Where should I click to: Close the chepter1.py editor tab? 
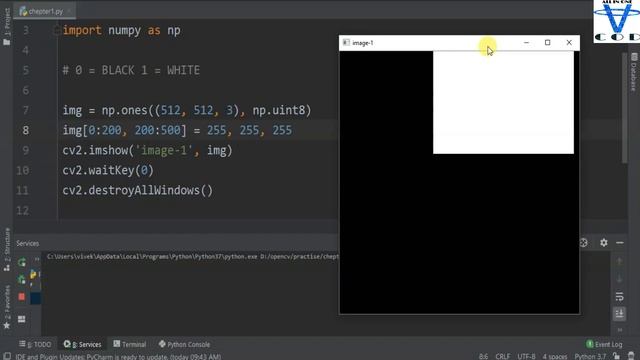pyautogui.click(x=70, y=11)
